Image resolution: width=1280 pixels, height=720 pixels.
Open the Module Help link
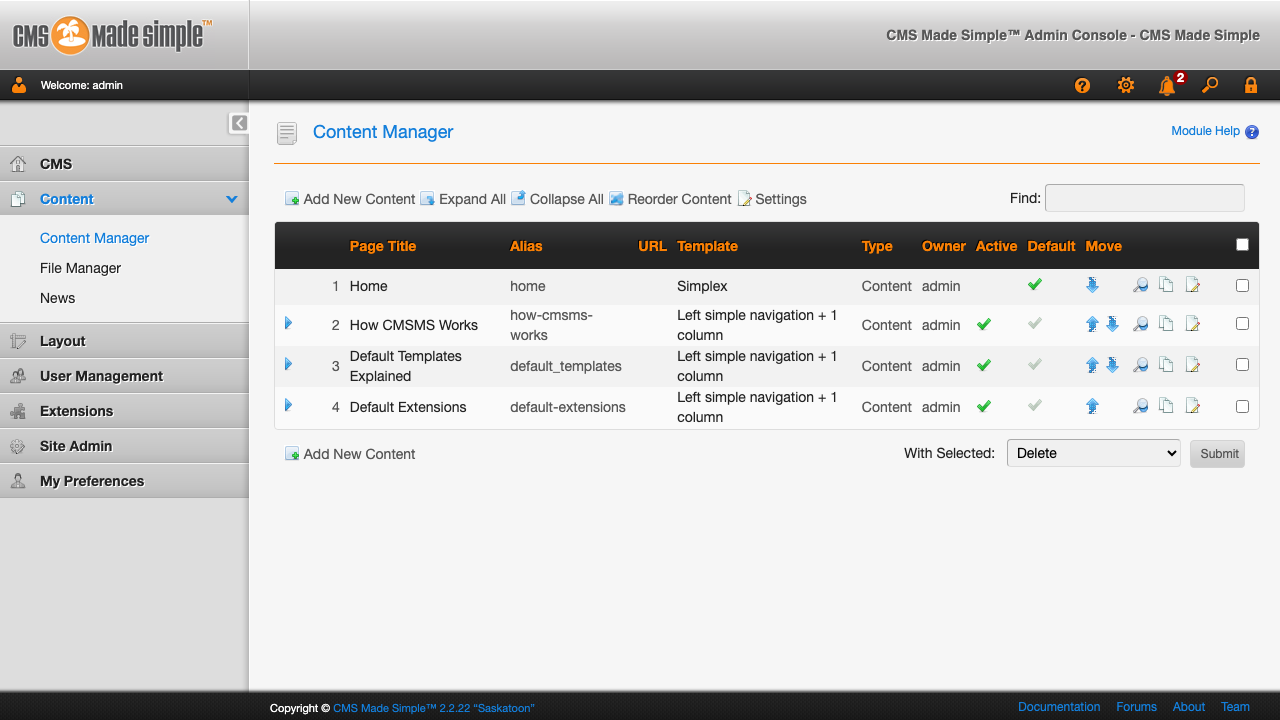pyautogui.click(x=1214, y=131)
